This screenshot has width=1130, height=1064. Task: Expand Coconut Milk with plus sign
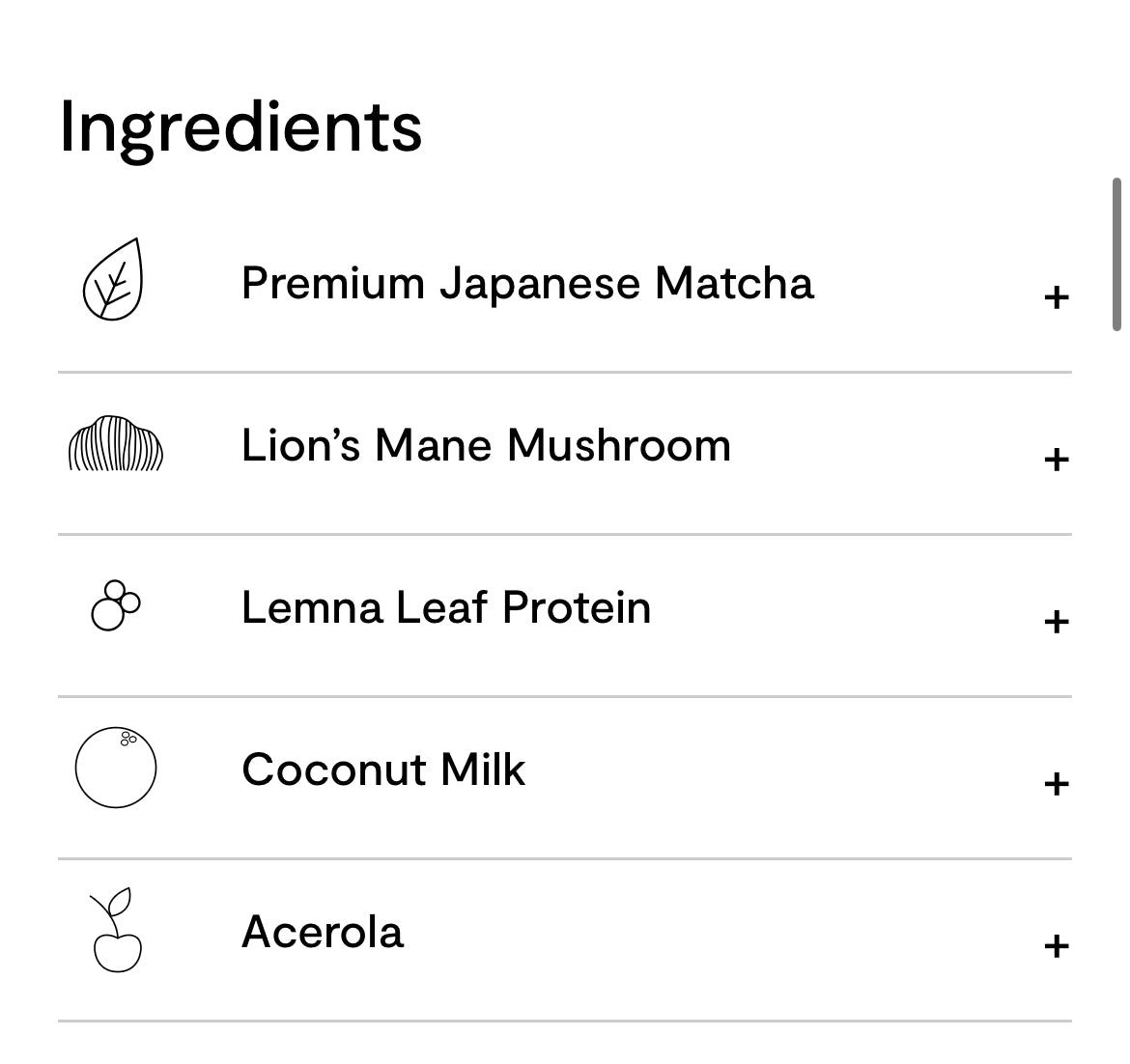1057,783
